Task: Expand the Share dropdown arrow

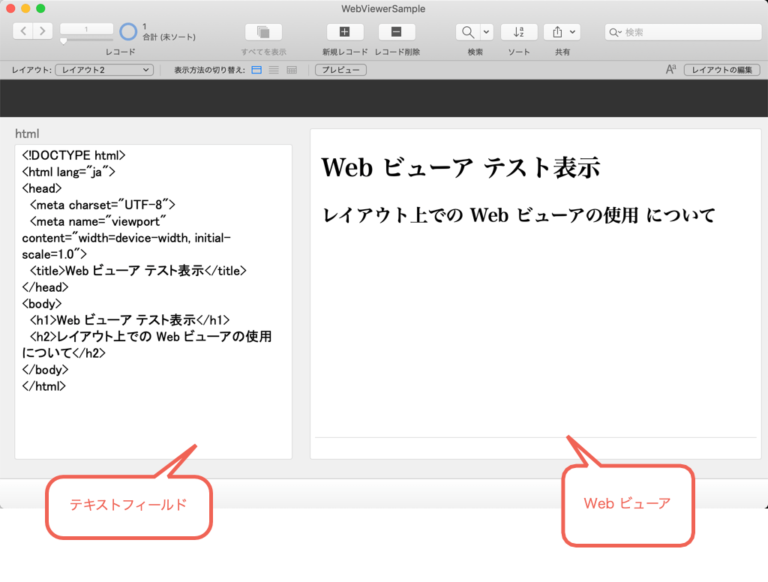Action: click(572, 32)
